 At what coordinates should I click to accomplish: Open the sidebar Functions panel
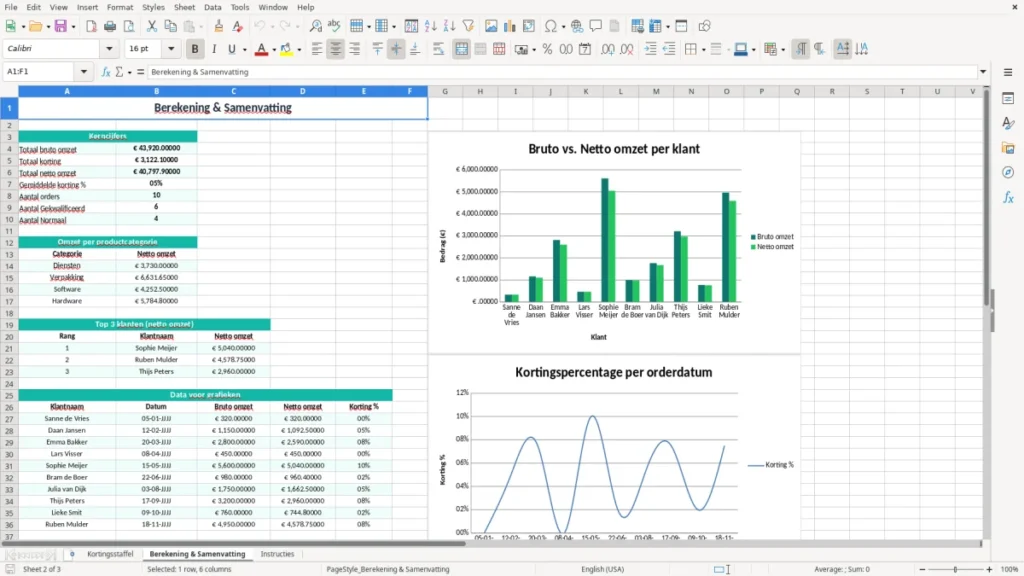[1008, 197]
